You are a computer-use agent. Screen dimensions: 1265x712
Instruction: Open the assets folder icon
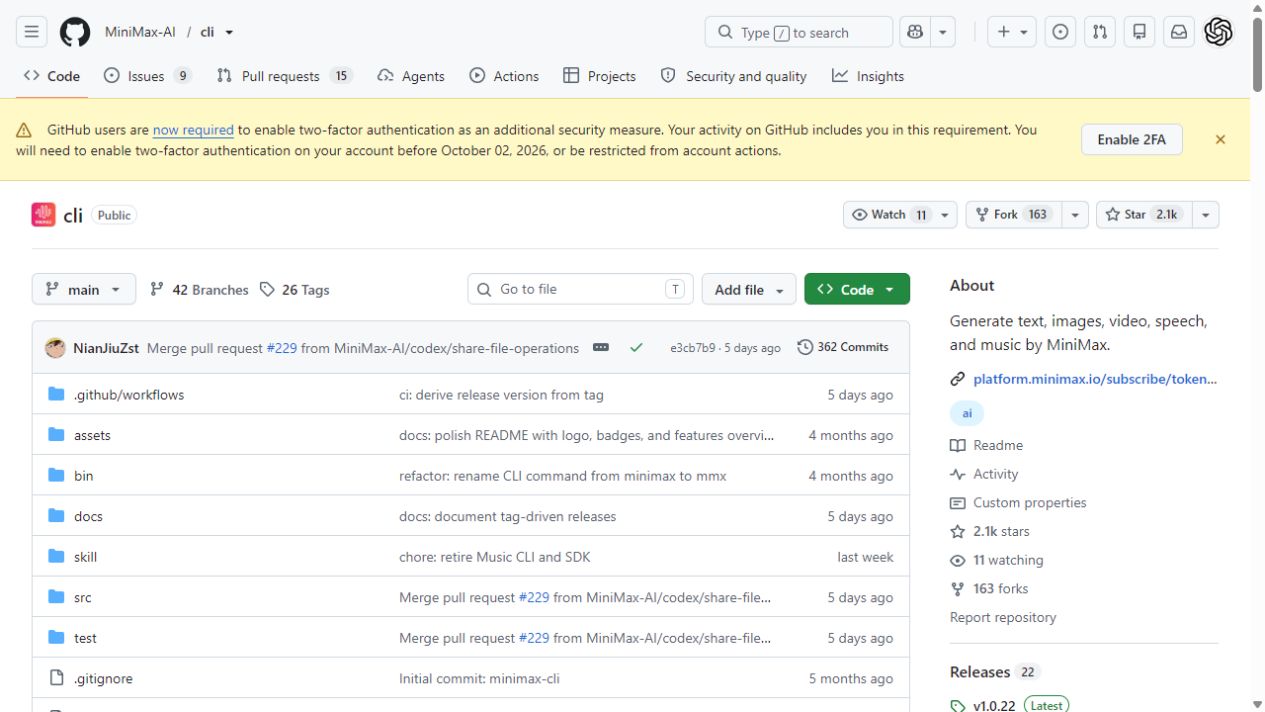coord(56,435)
